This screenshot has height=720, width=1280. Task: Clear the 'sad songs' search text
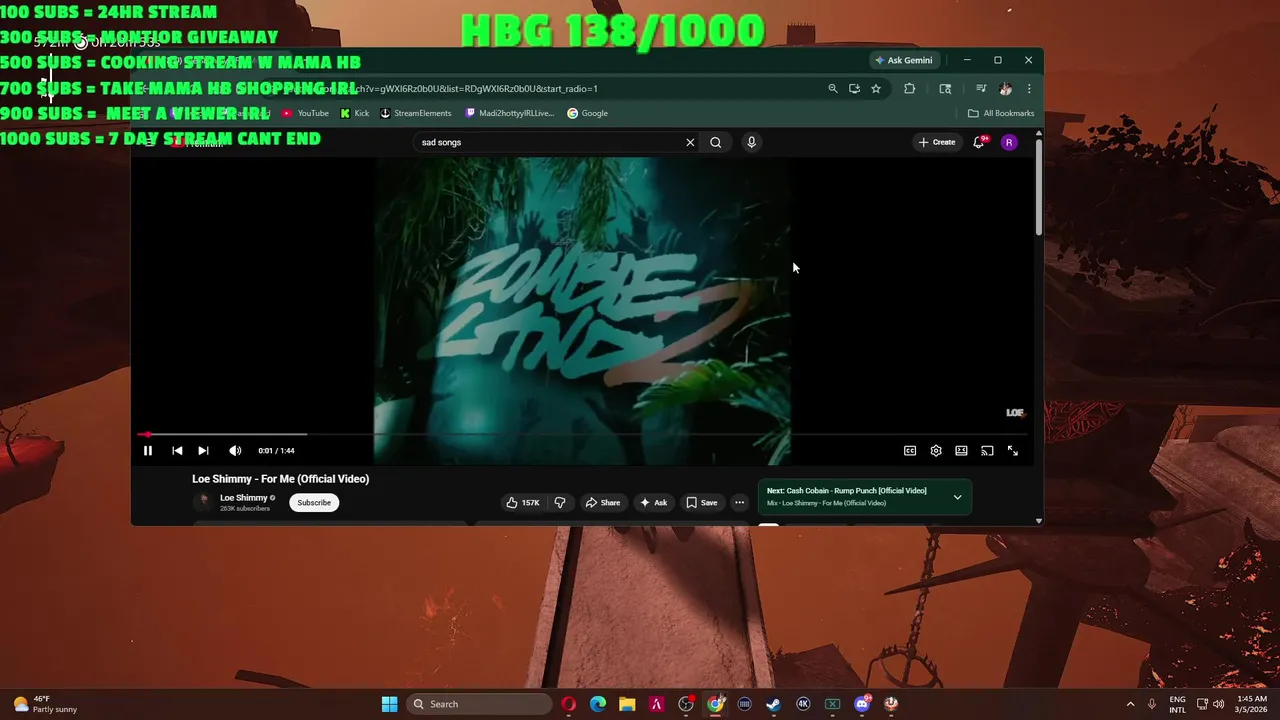coord(690,142)
